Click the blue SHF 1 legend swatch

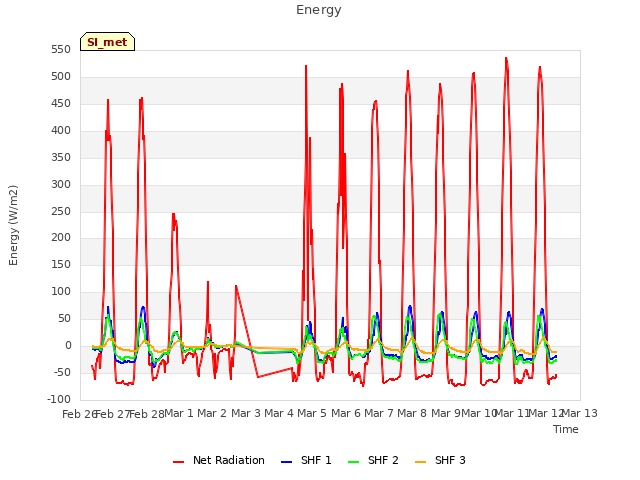coord(287,462)
